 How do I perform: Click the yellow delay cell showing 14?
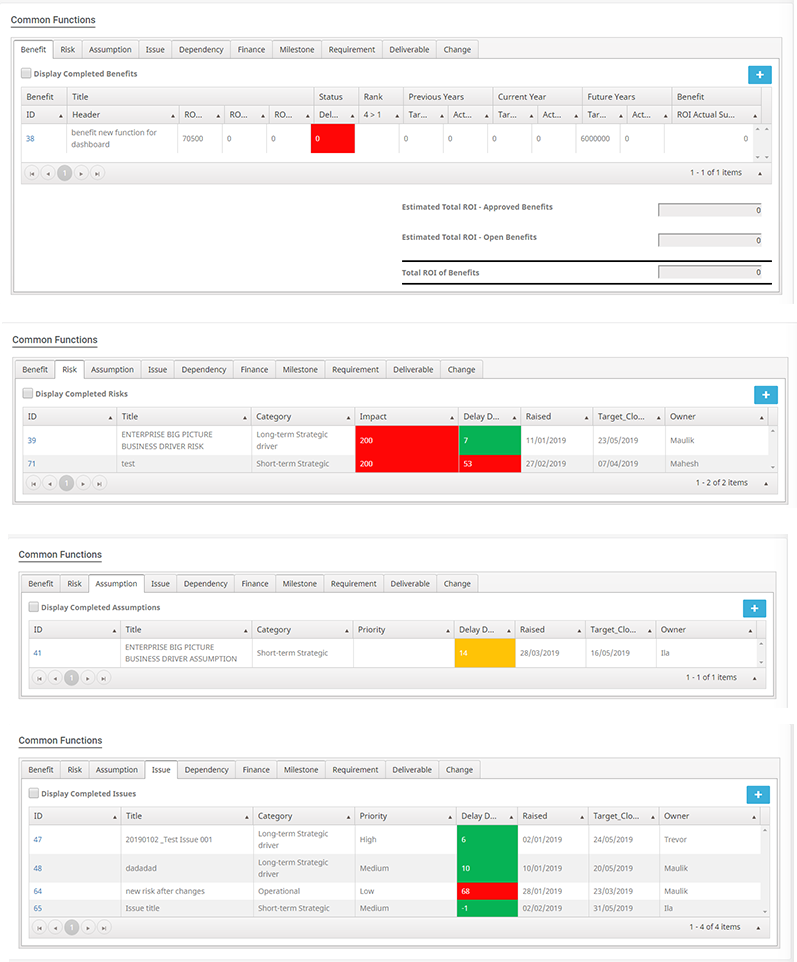pyautogui.click(x=484, y=652)
